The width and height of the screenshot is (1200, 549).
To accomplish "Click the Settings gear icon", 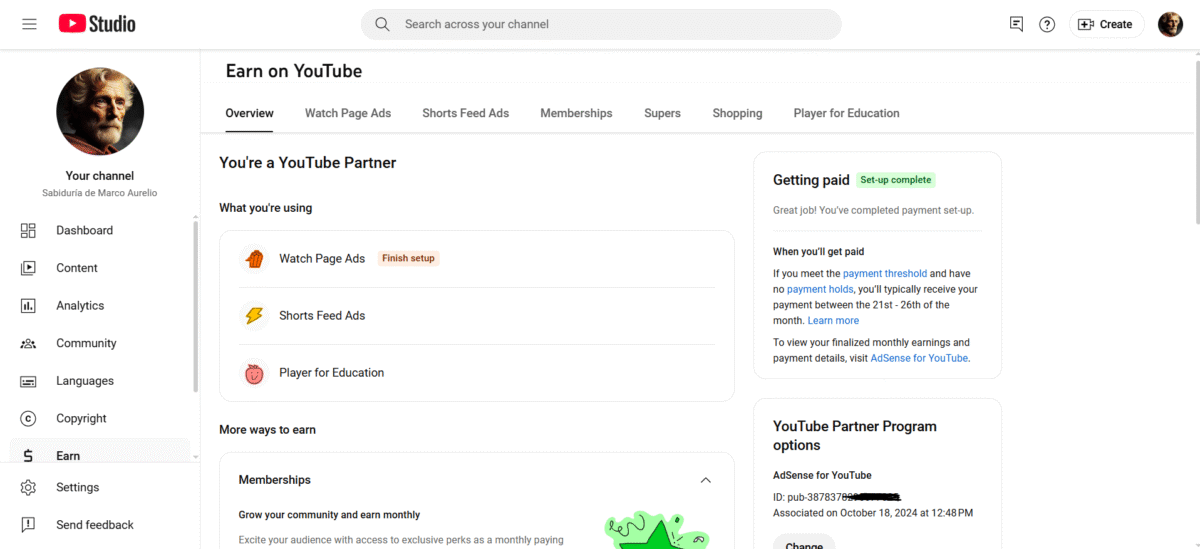I will pyautogui.click(x=28, y=487).
